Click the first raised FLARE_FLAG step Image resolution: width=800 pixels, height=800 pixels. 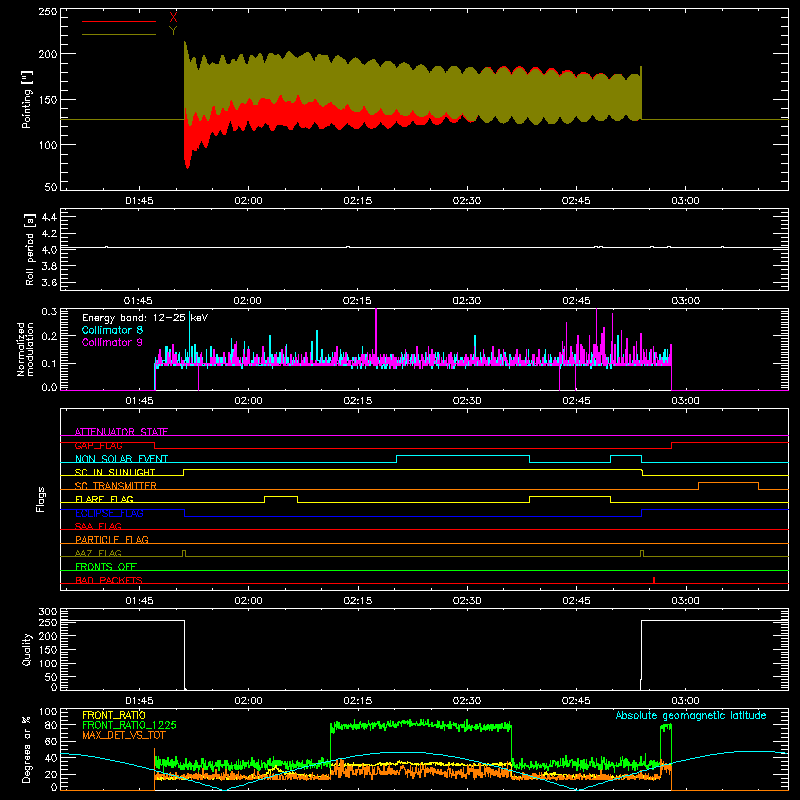281,496
